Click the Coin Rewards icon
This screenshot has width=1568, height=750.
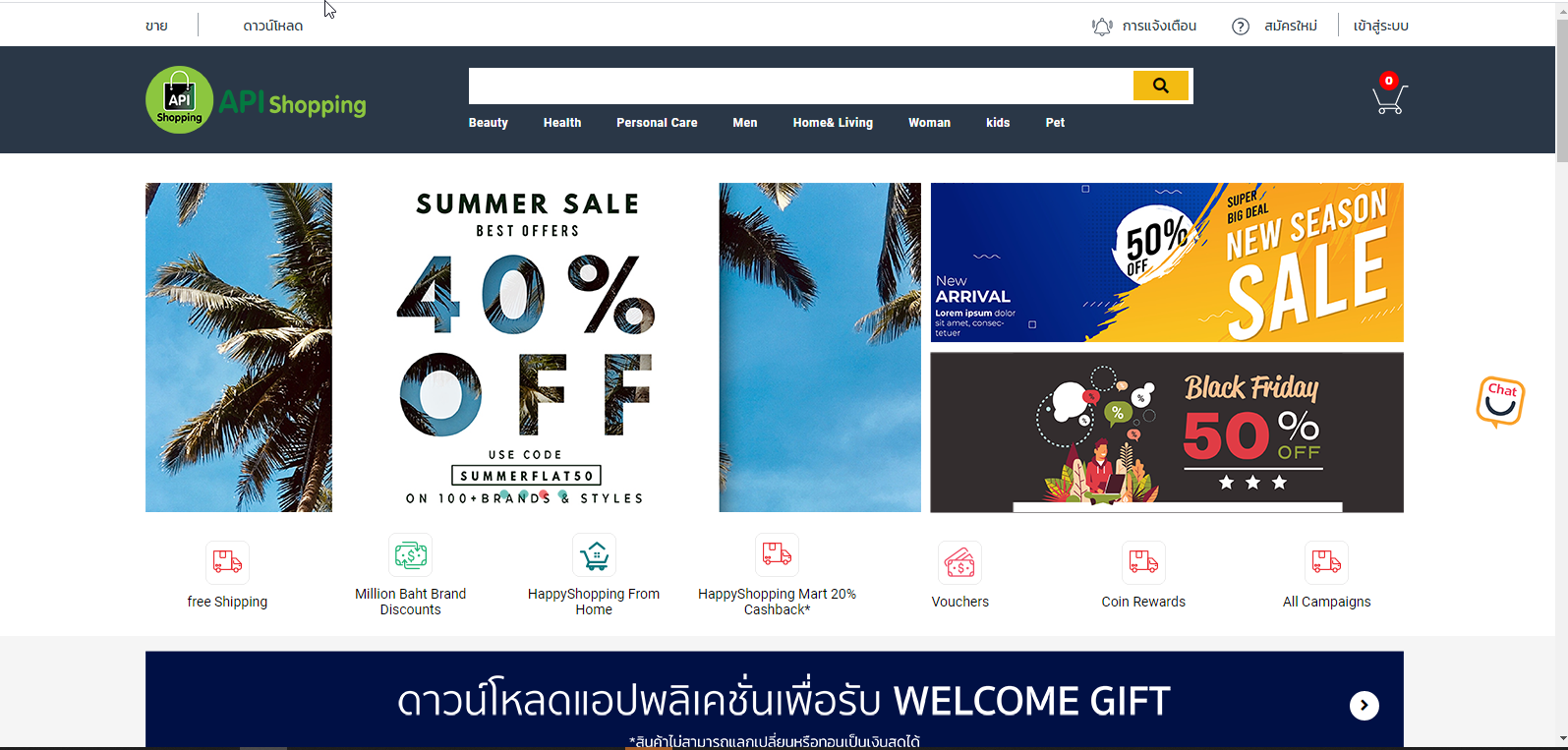pos(1143,562)
